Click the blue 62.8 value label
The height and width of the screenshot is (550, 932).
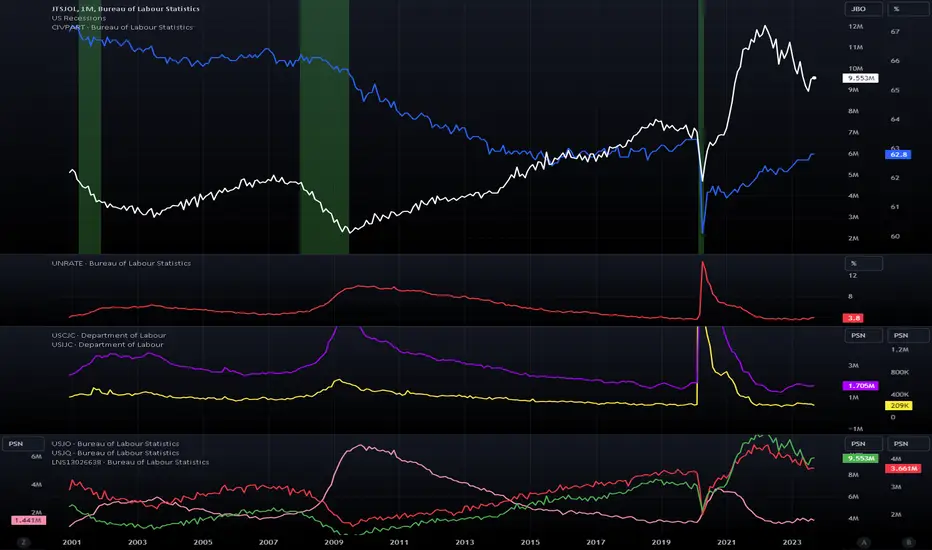[x=898, y=155]
